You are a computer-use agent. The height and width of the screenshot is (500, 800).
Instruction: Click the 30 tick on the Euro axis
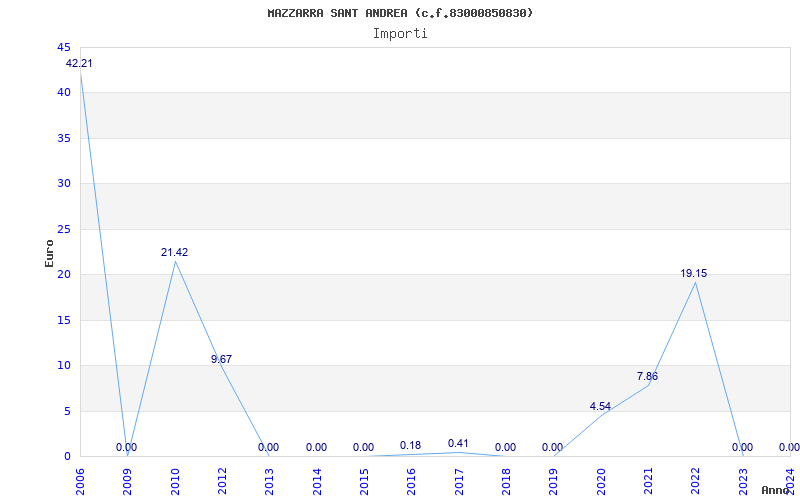tap(64, 184)
